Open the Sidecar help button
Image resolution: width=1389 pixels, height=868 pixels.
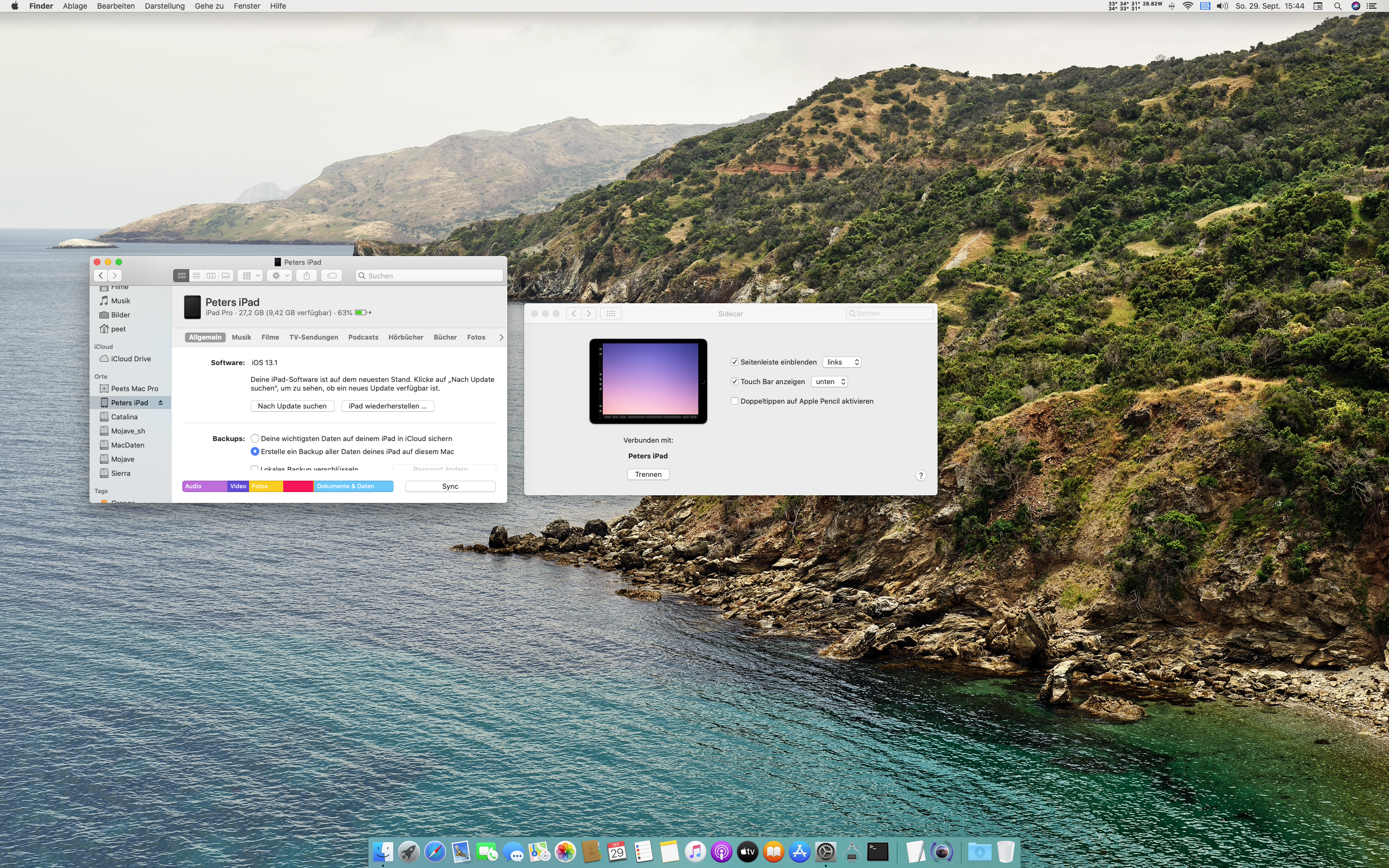921,475
